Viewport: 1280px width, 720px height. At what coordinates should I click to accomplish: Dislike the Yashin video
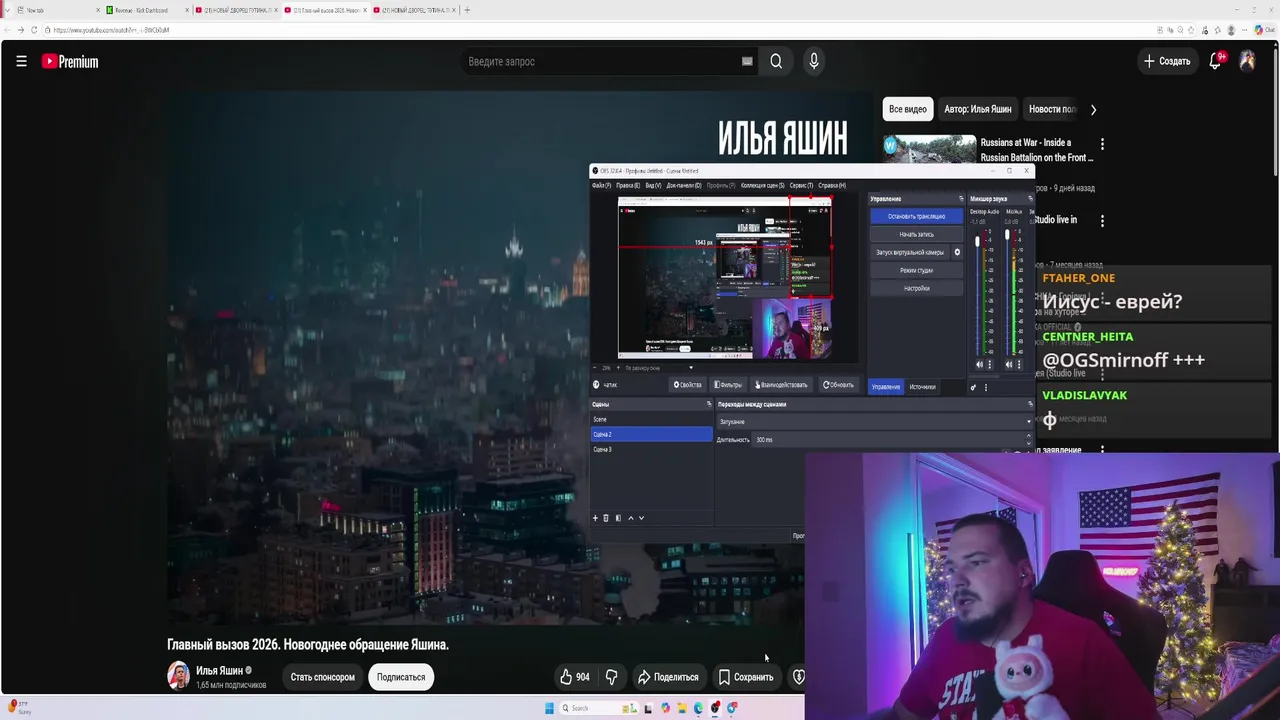click(x=611, y=677)
